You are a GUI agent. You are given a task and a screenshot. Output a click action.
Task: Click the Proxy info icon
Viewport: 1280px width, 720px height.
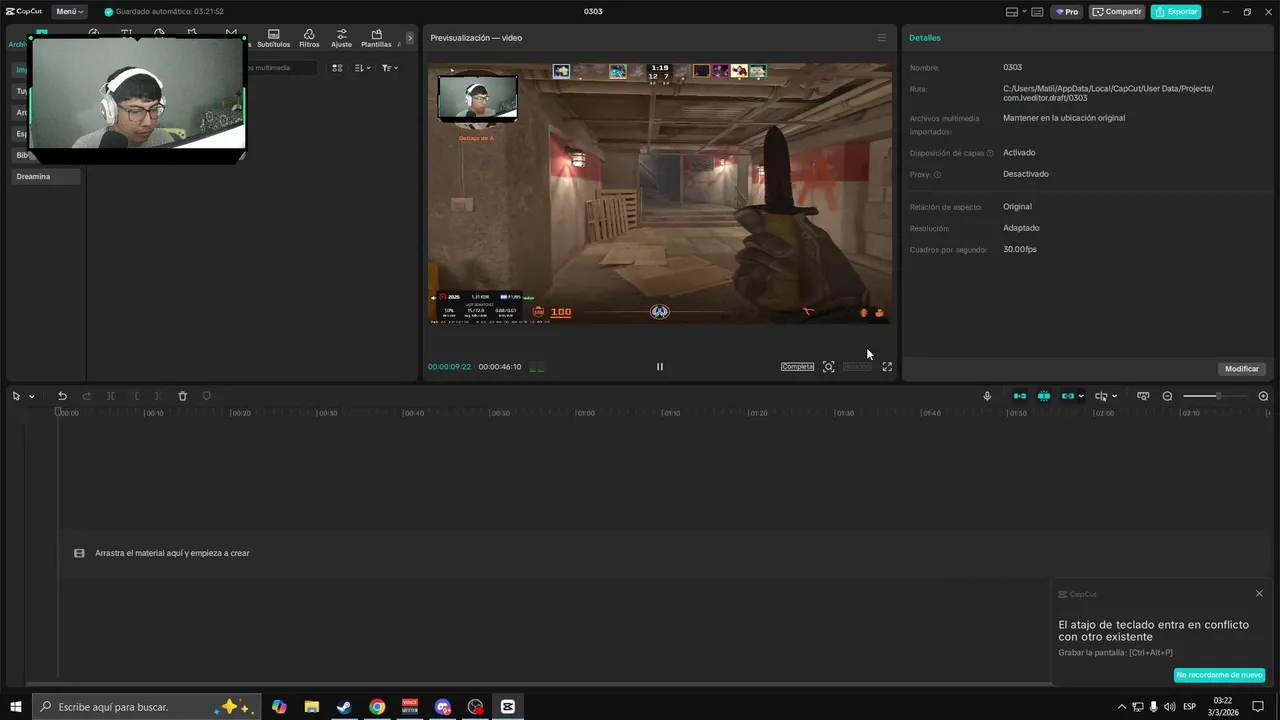937,174
